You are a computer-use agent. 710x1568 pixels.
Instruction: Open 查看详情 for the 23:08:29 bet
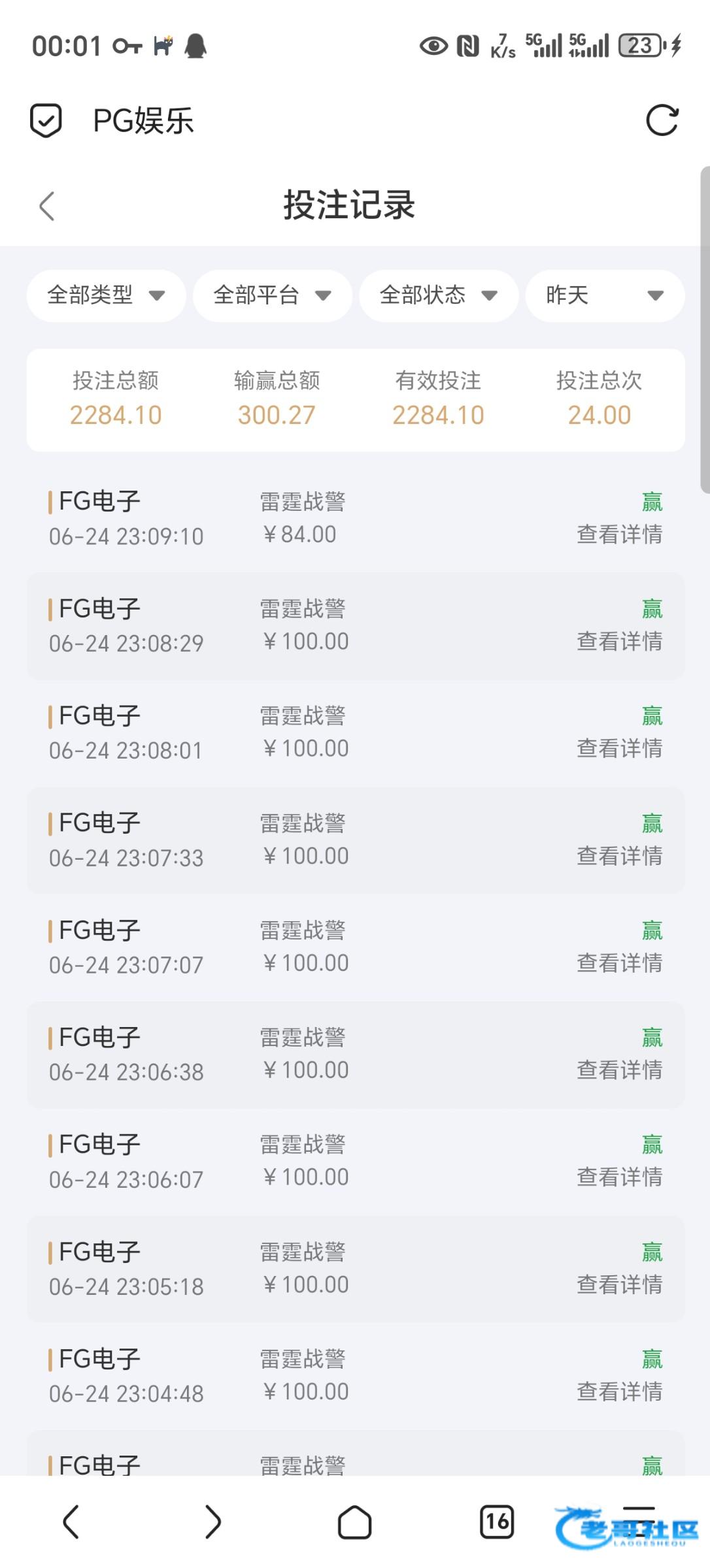[619, 642]
